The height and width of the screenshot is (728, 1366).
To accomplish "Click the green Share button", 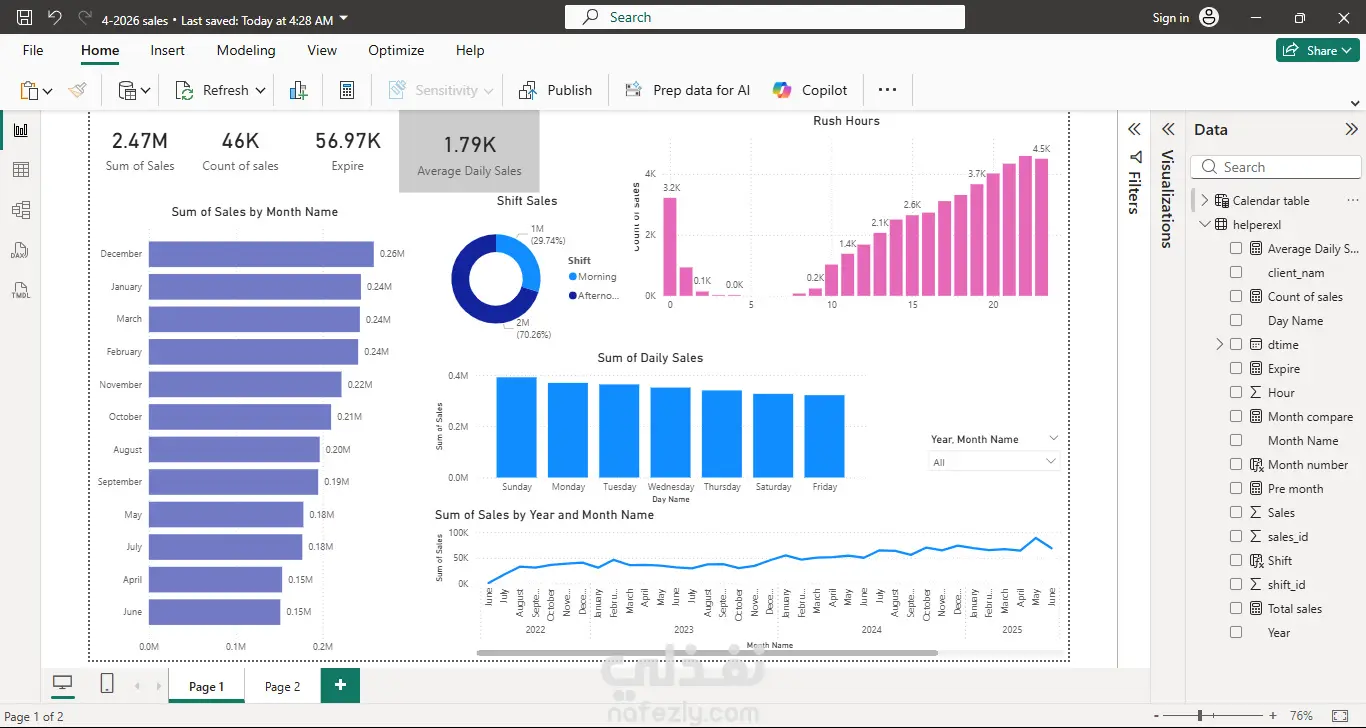I will 1318,50.
